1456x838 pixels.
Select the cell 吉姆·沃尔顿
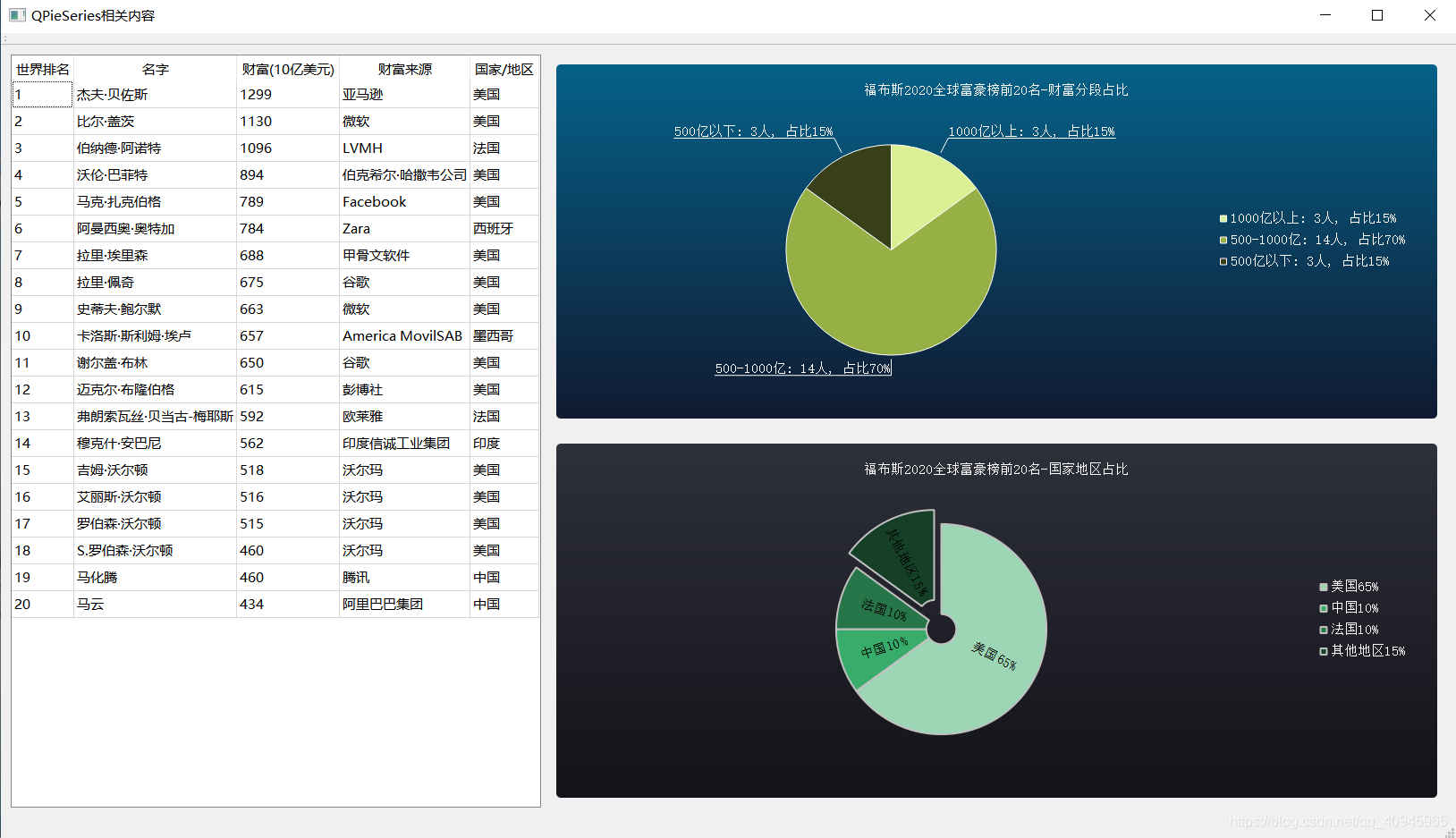(155, 470)
